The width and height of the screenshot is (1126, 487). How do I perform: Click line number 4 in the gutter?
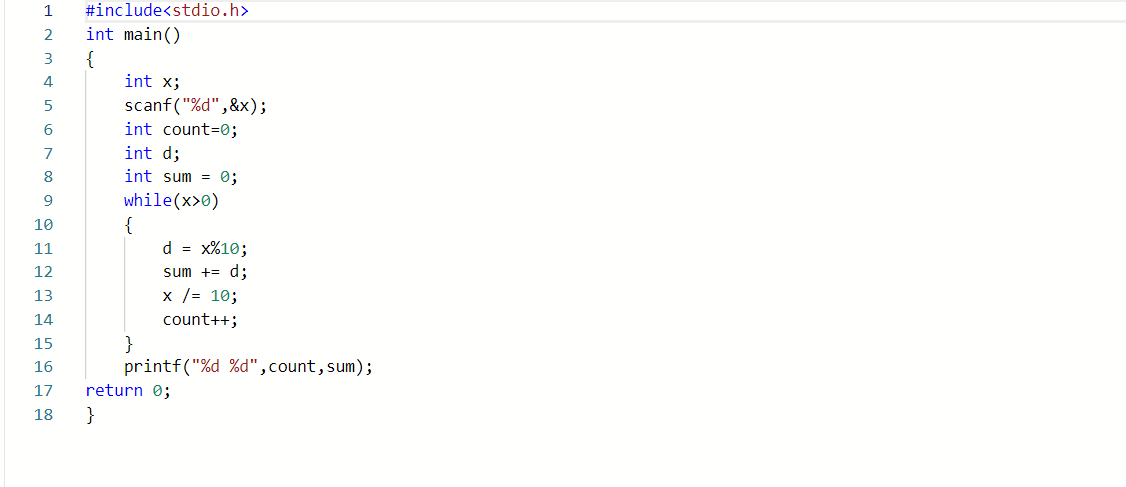coord(46,82)
